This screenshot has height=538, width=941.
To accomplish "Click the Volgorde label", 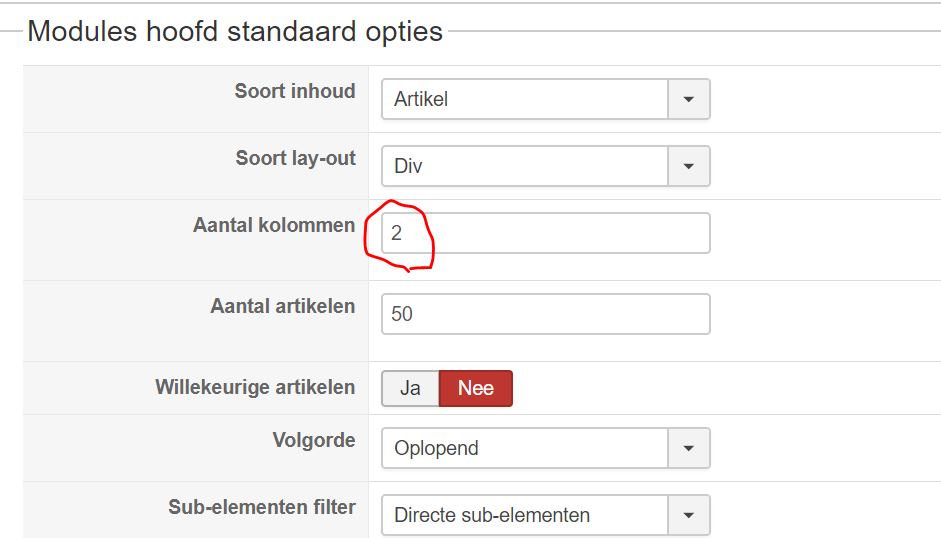I will click(314, 440).
